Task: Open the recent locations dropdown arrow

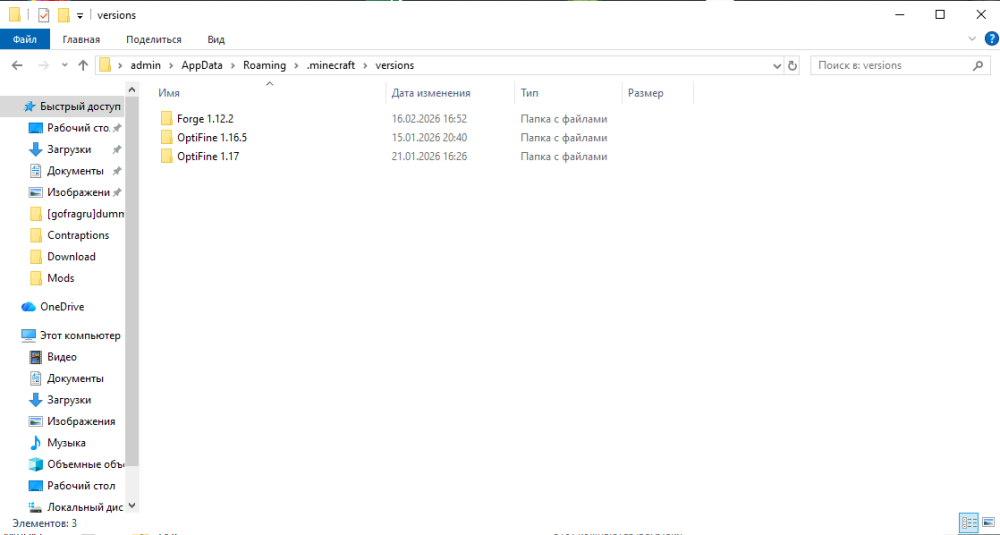Action: [x=64, y=65]
